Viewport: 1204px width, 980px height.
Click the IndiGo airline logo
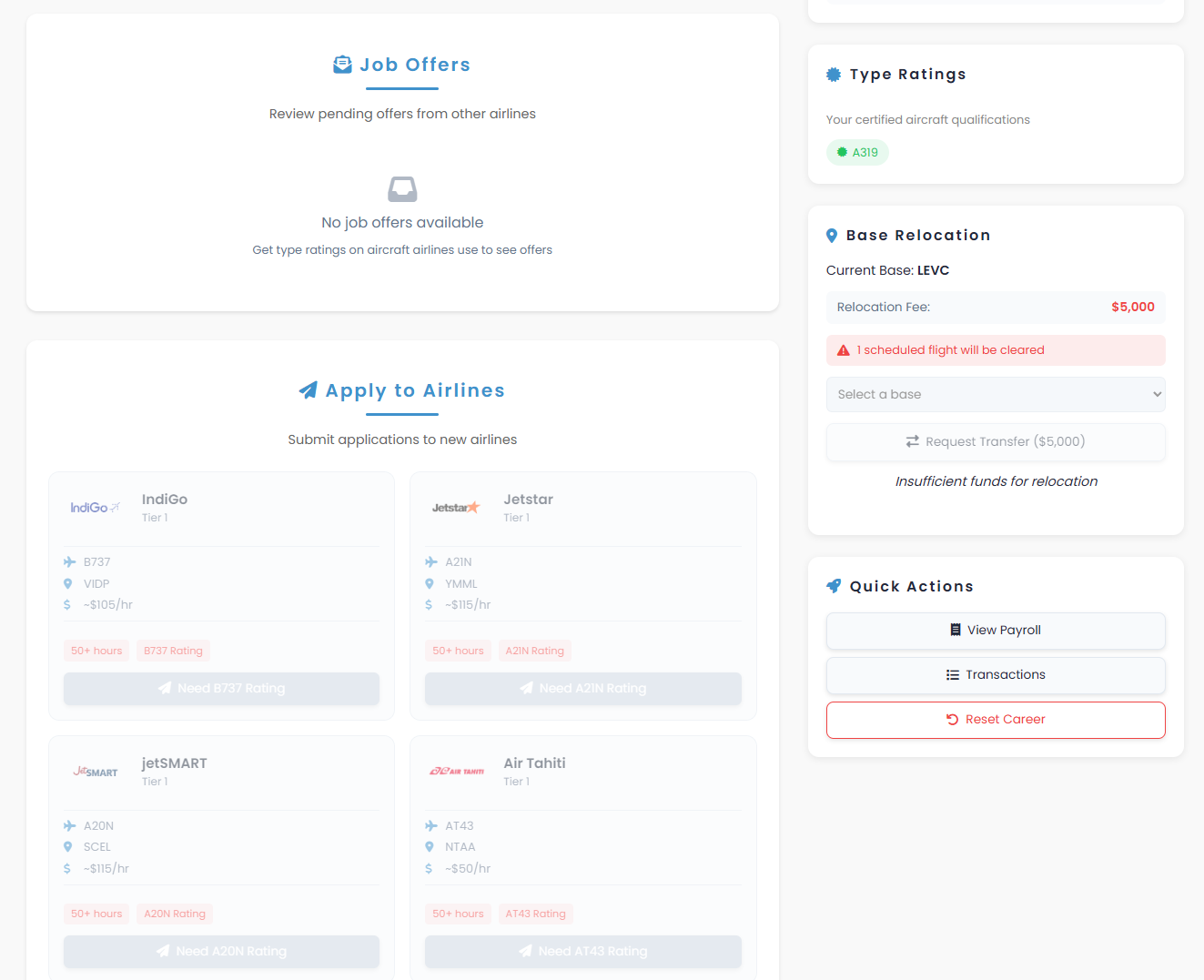coord(96,508)
